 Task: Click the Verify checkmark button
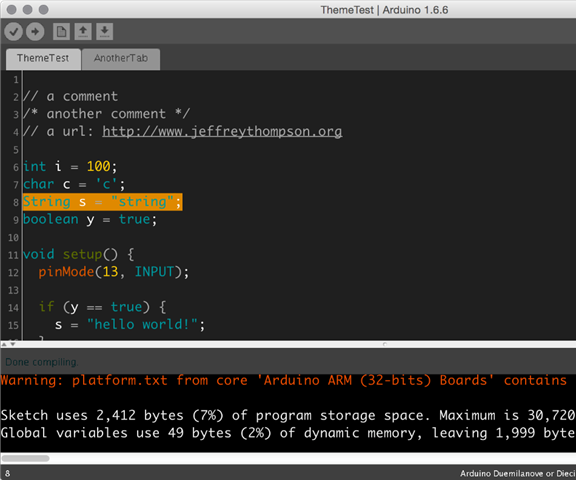pos(13,32)
